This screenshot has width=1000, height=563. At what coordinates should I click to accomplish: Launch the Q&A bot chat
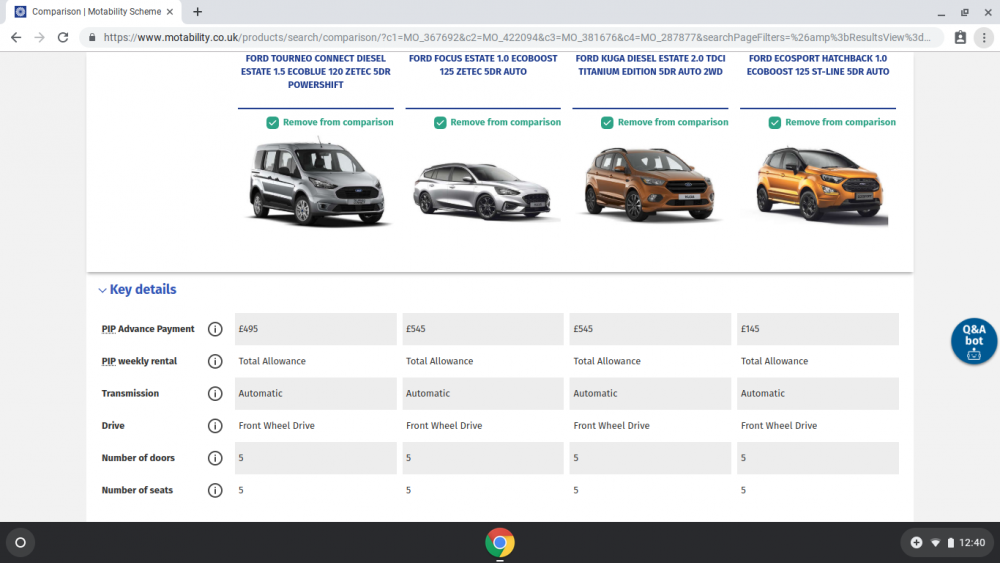[973, 341]
